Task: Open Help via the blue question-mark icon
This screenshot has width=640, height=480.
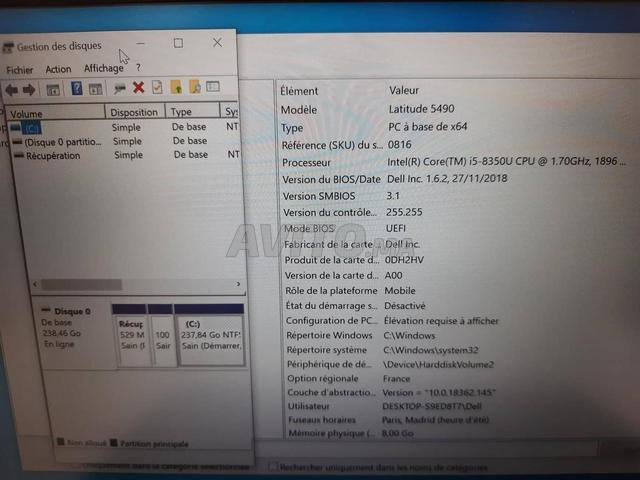Action: [76, 89]
